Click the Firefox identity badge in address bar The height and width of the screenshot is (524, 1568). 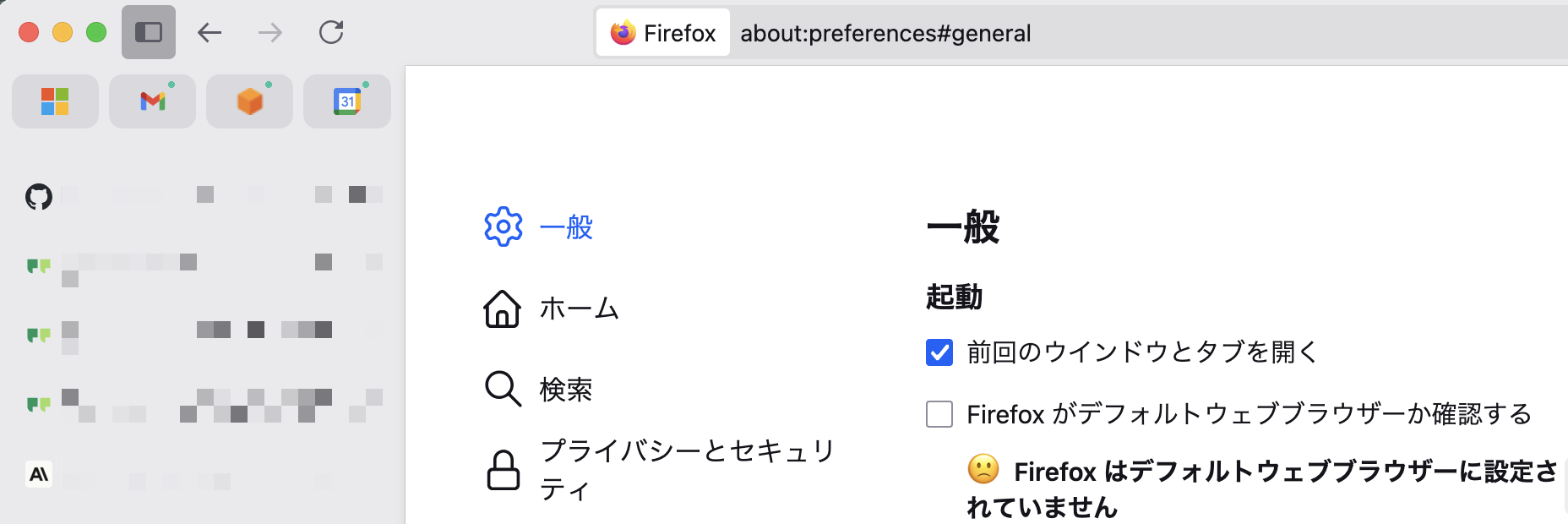663,33
